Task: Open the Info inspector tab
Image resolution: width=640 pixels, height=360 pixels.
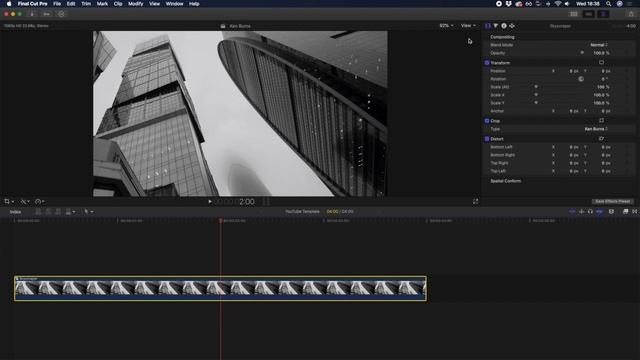Action: point(504,26)
